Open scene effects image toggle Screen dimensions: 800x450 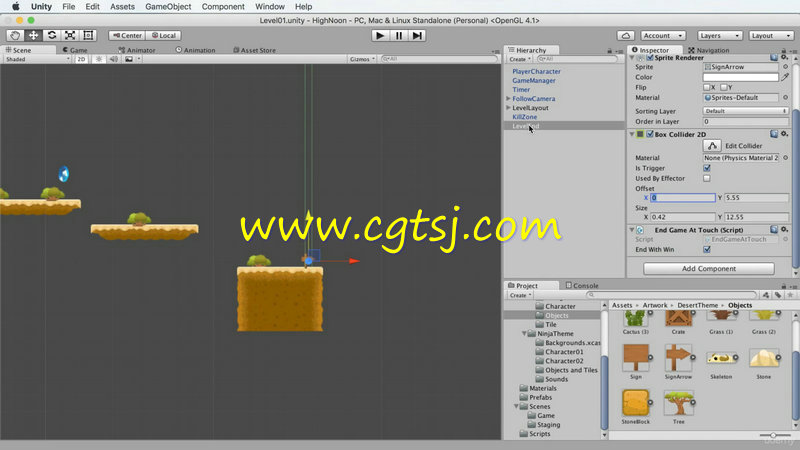129,59
